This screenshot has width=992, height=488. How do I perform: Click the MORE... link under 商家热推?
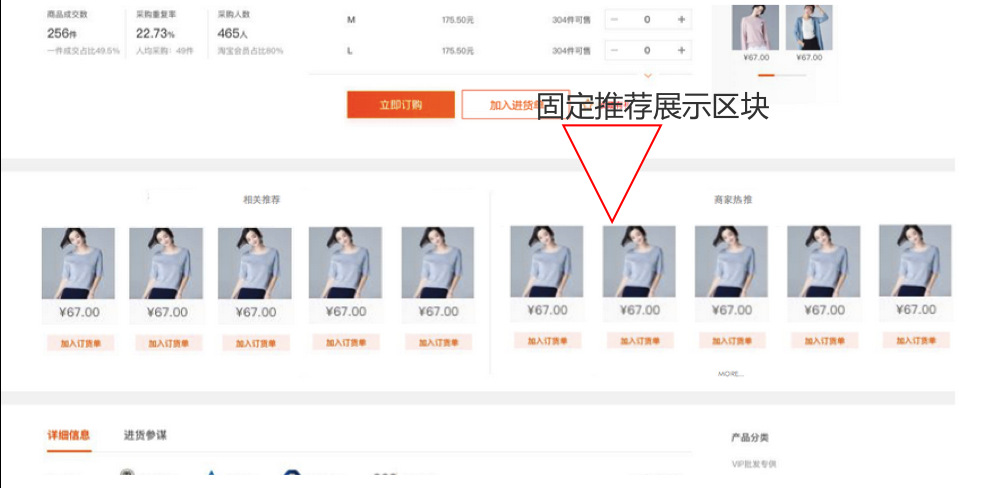point(731,374)
